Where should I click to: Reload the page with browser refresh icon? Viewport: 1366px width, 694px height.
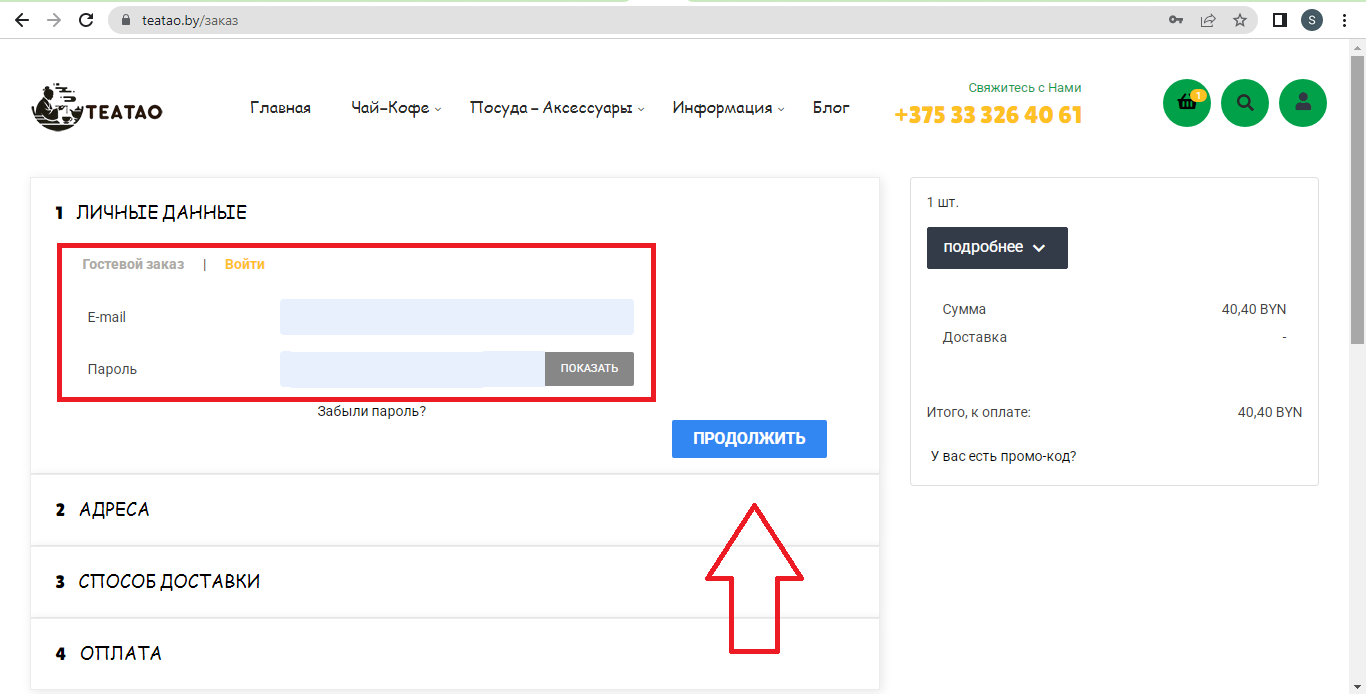pos(86,20)
